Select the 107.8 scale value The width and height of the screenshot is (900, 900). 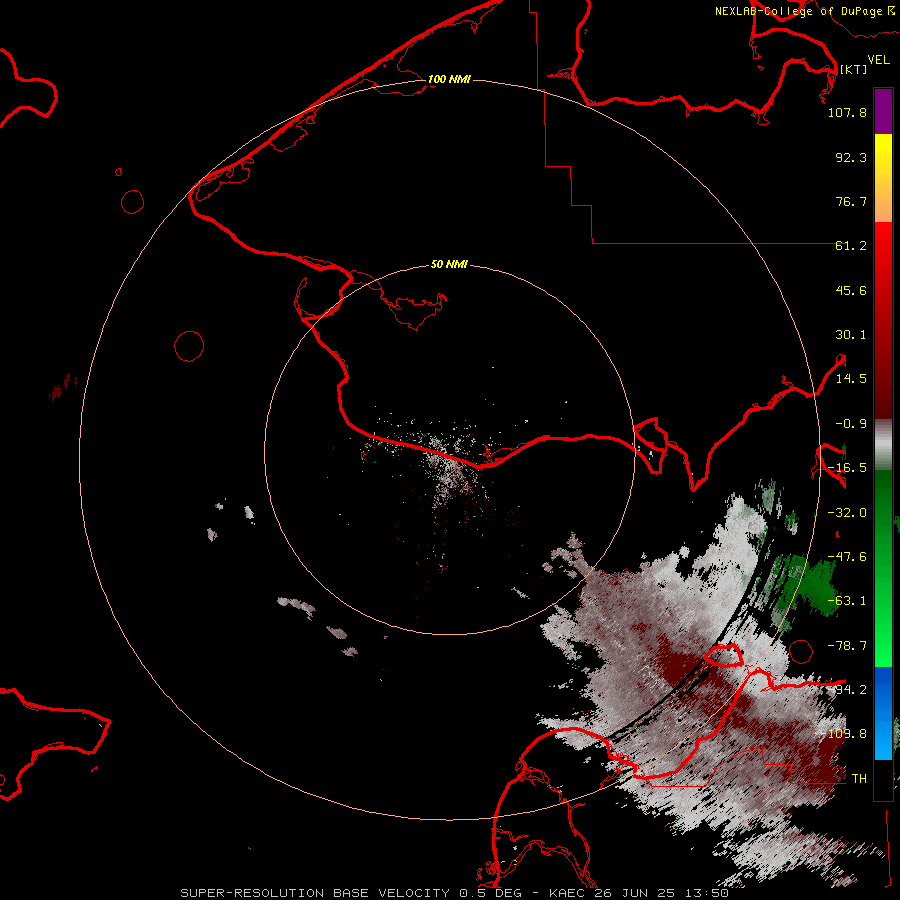click(847, 112)
